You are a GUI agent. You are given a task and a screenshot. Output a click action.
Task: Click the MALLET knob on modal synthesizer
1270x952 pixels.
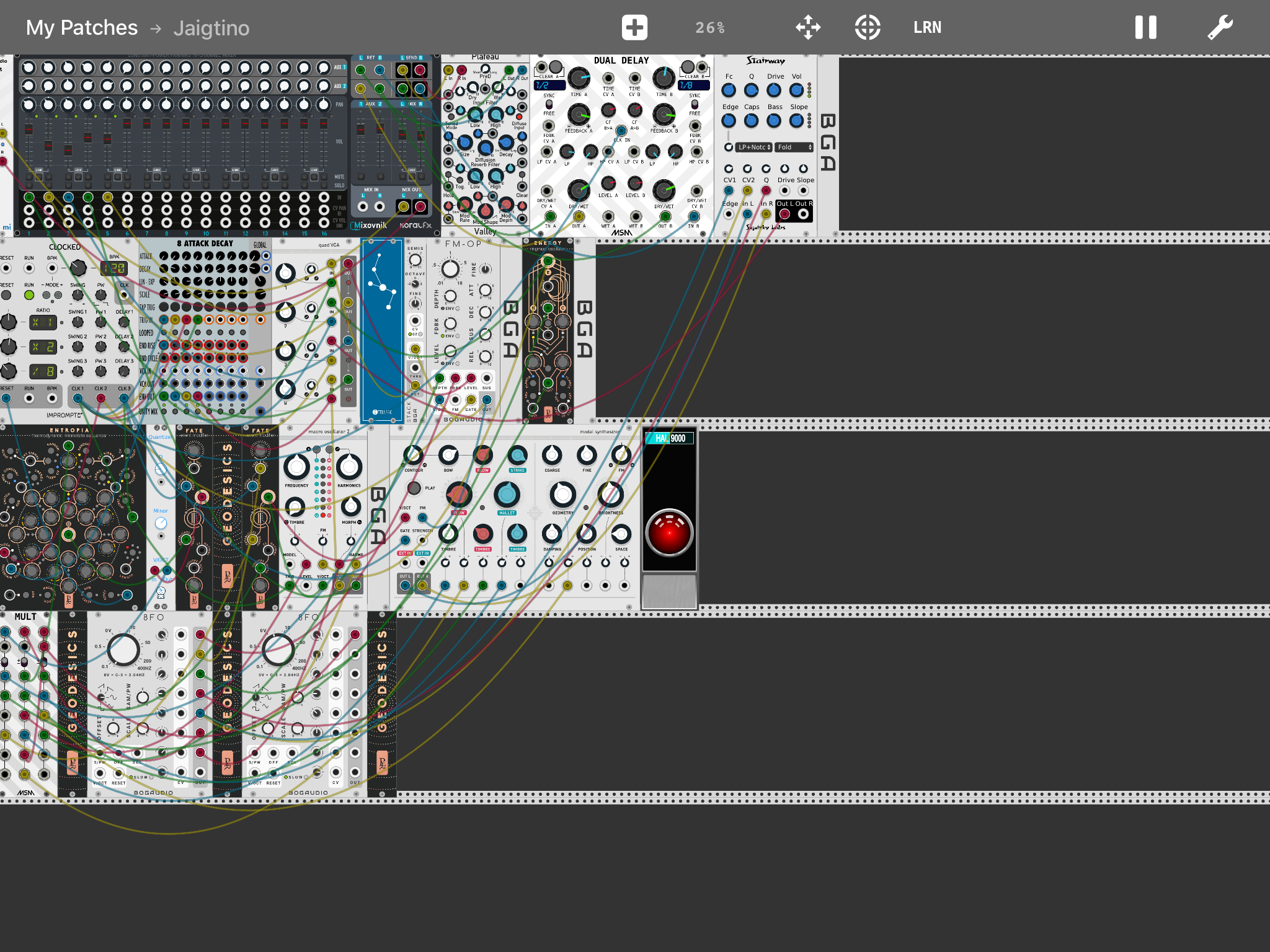(507, 494)
